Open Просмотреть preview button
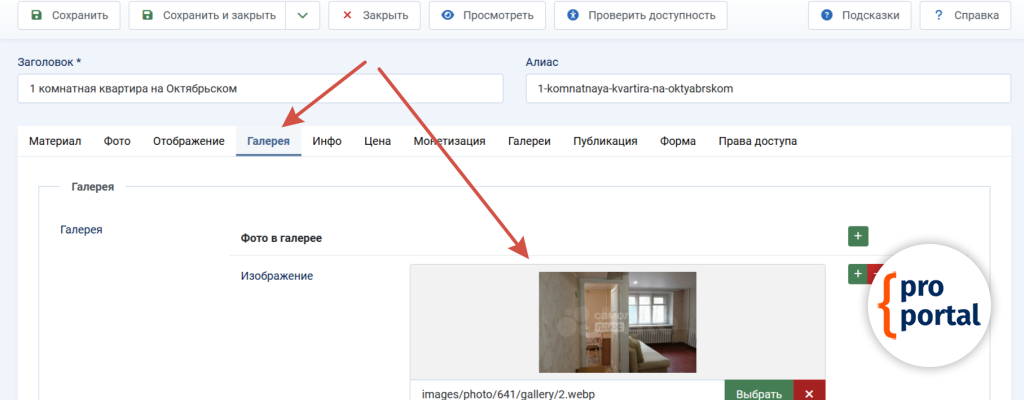 pos(488,16)
